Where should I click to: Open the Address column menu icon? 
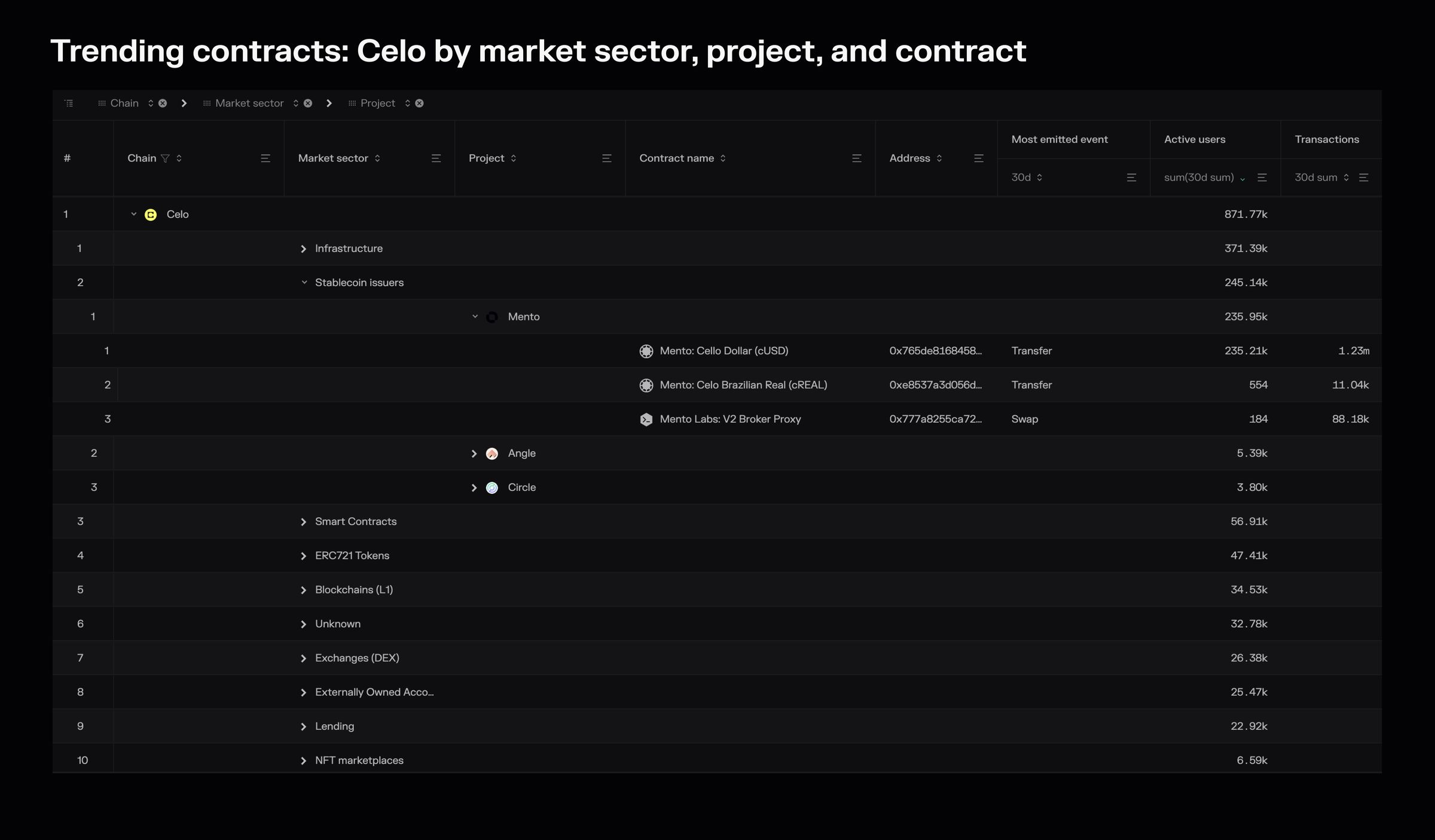click(979, 158)
